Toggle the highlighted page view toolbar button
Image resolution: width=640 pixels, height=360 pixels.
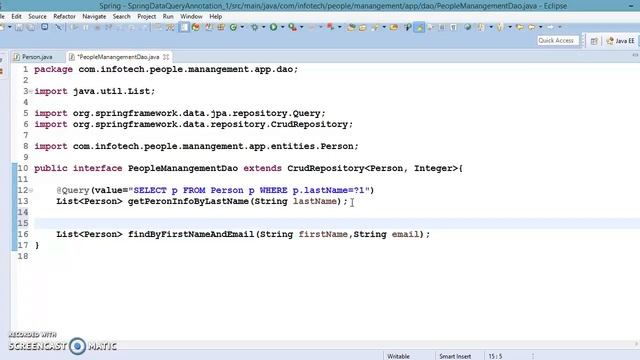[184, 27]
